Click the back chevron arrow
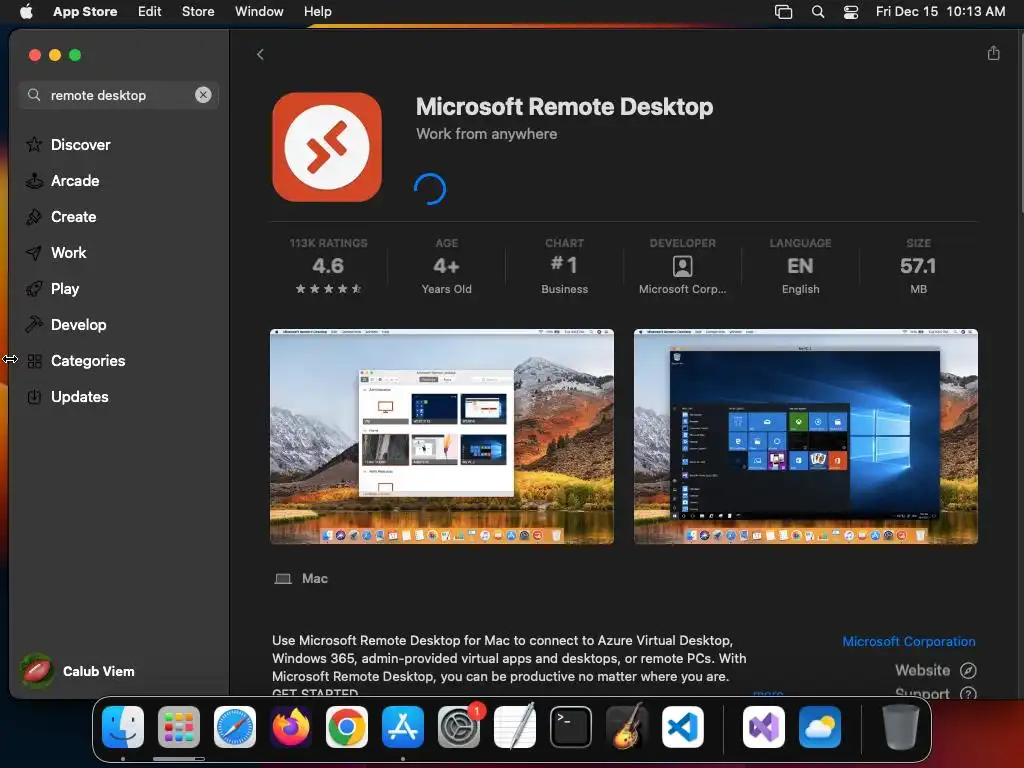Screen dimensions: 1024x768 260,54
